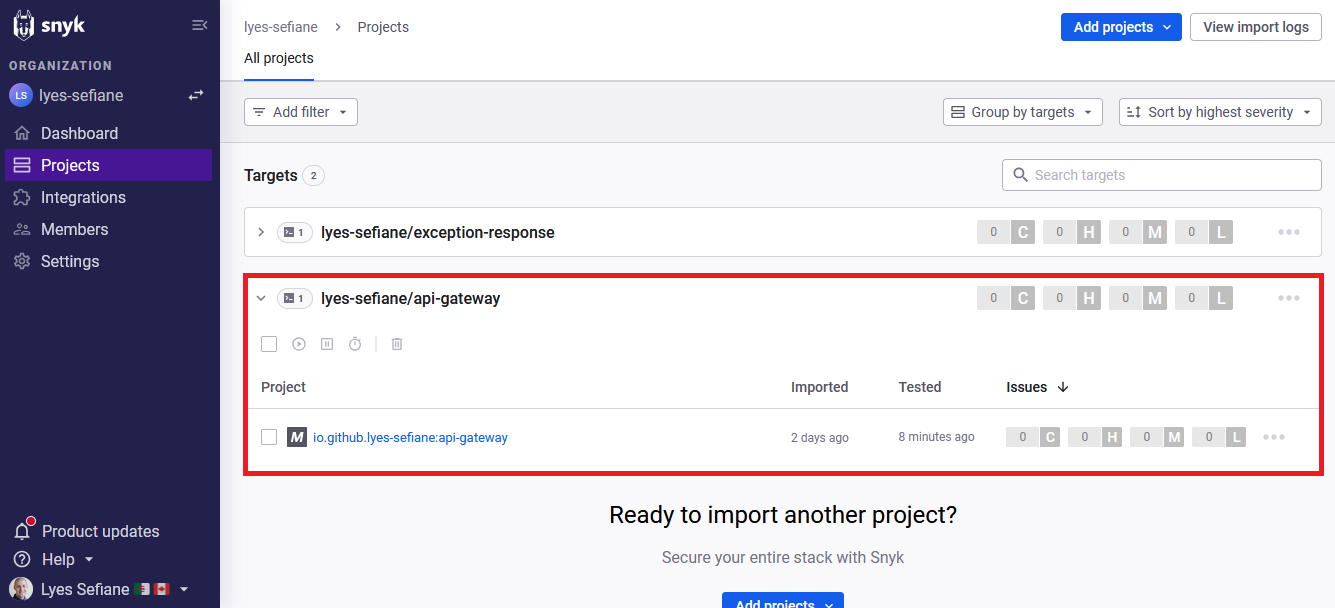Click the '8 minutes ago' tested value
This screenshot has height=608, width=1335.
click(936, 437)
